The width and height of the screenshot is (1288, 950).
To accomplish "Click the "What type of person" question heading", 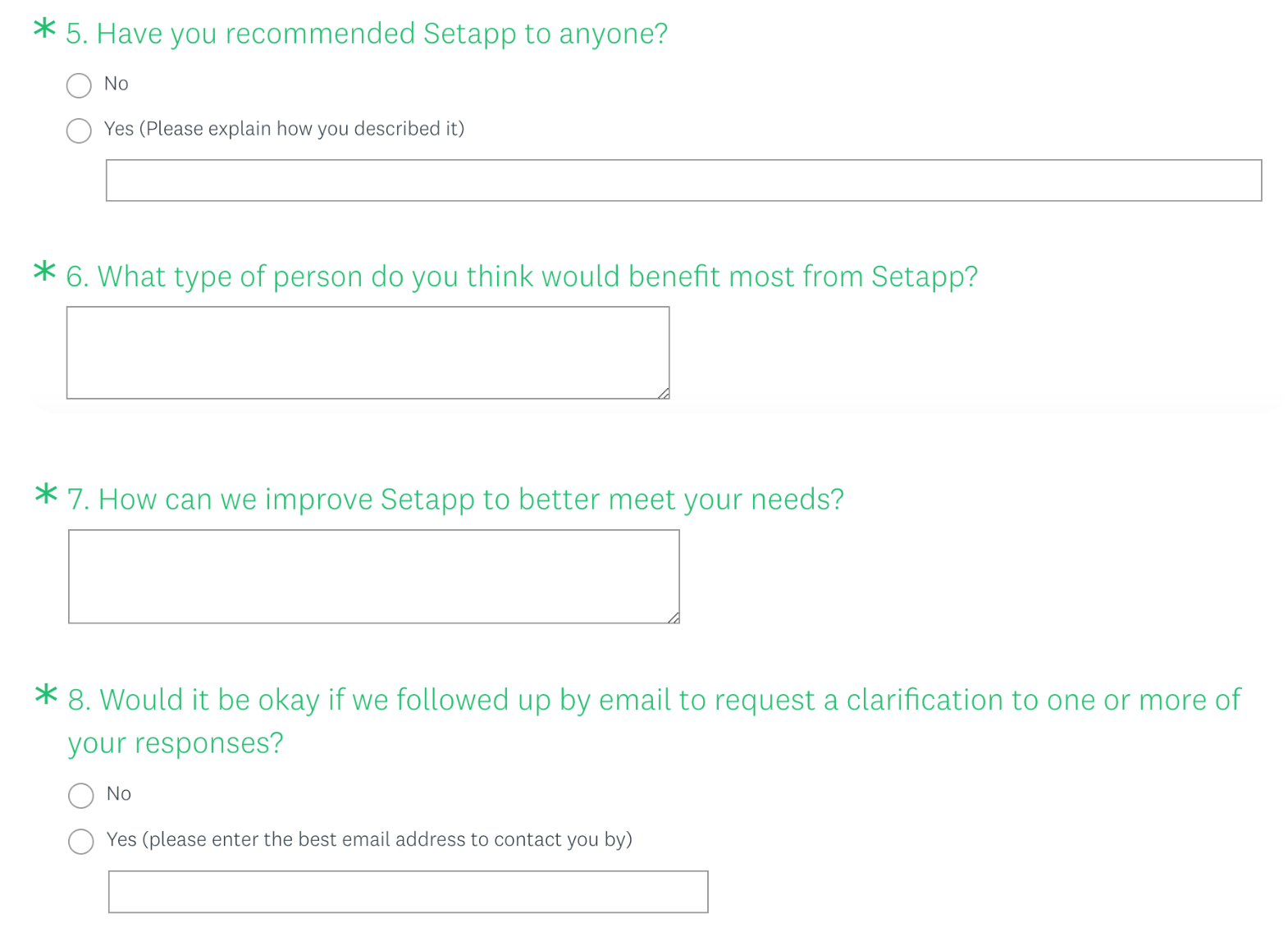I will [x=522, y=276].
